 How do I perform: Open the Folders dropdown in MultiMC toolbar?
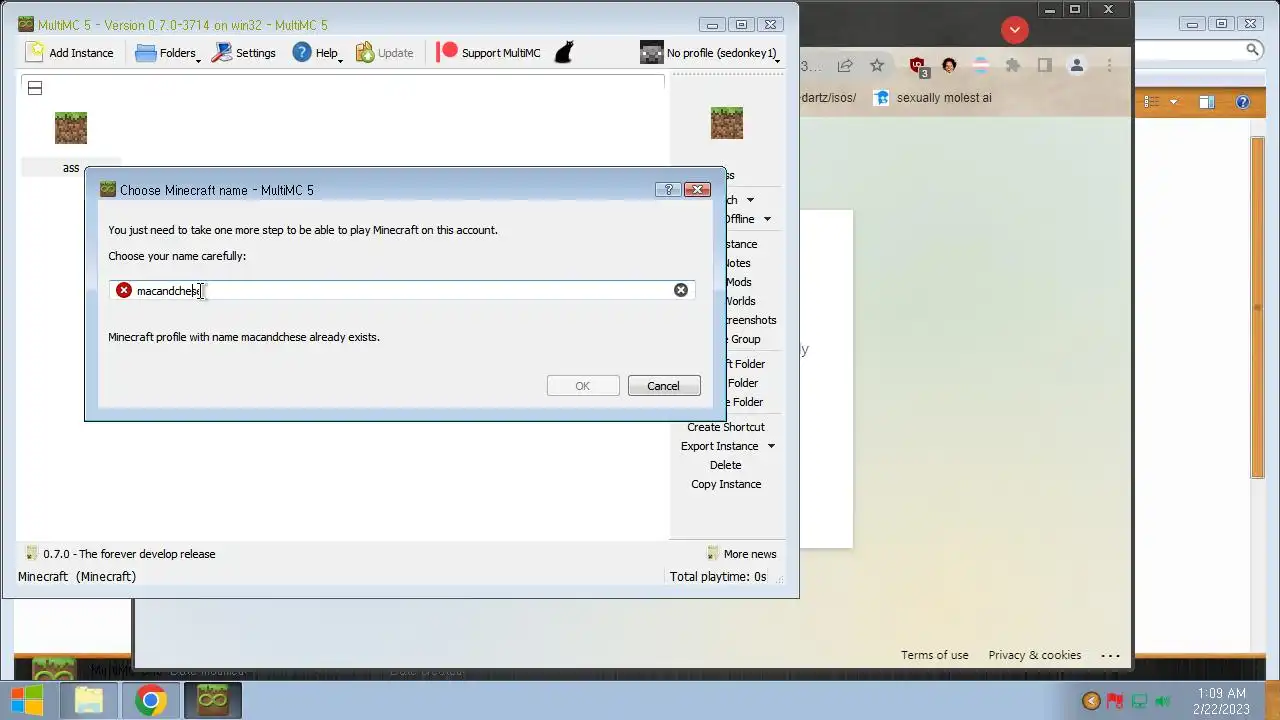(167, 53)
